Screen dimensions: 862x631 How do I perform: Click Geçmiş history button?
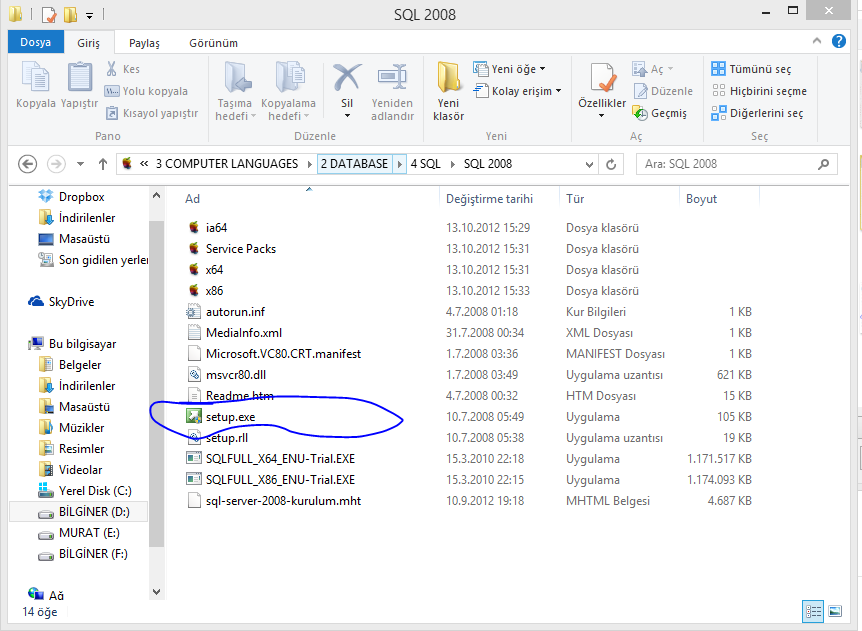(660, 113)
